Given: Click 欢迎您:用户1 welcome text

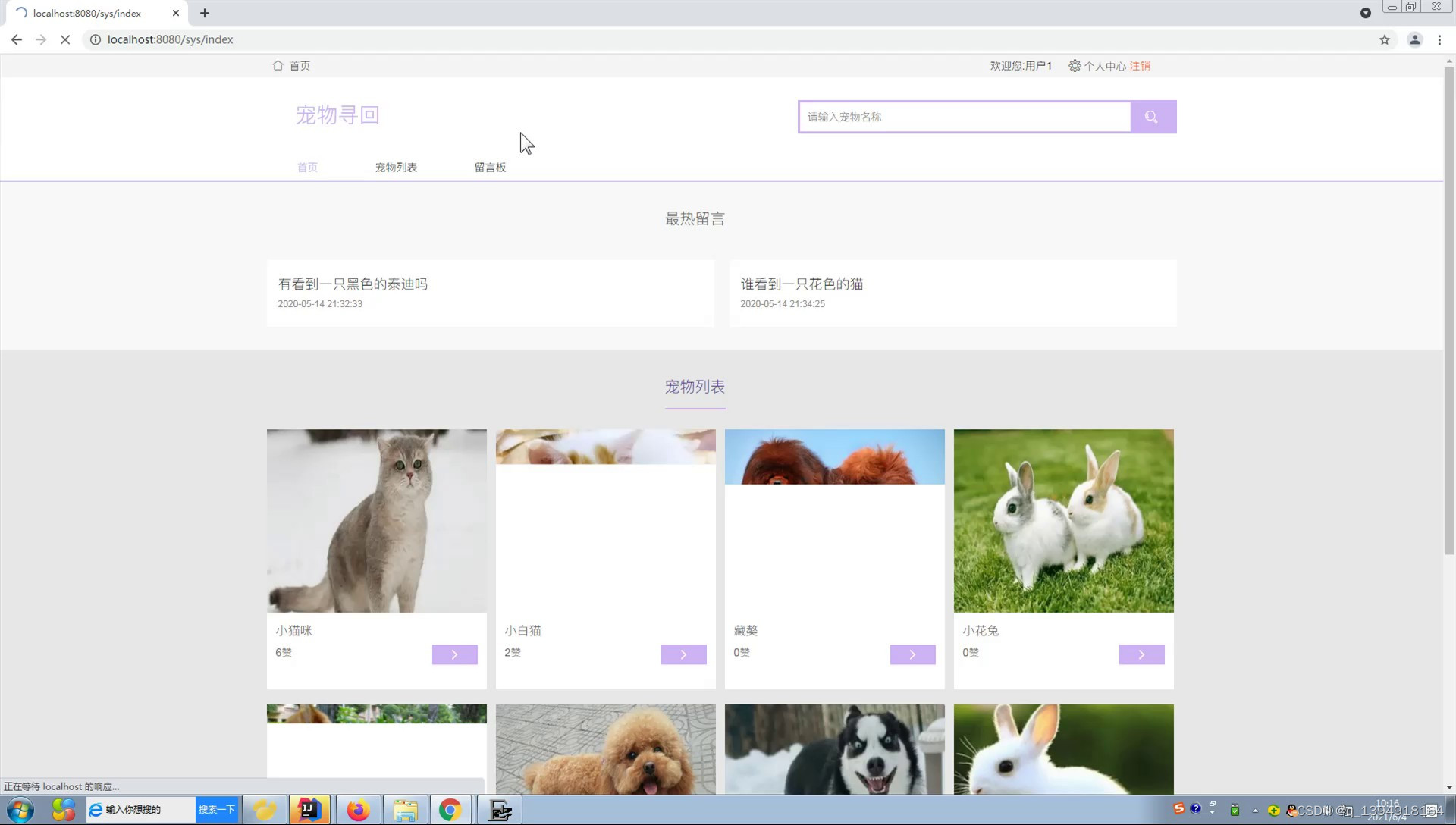Looking at the screenshot, I should point(1021,66).
